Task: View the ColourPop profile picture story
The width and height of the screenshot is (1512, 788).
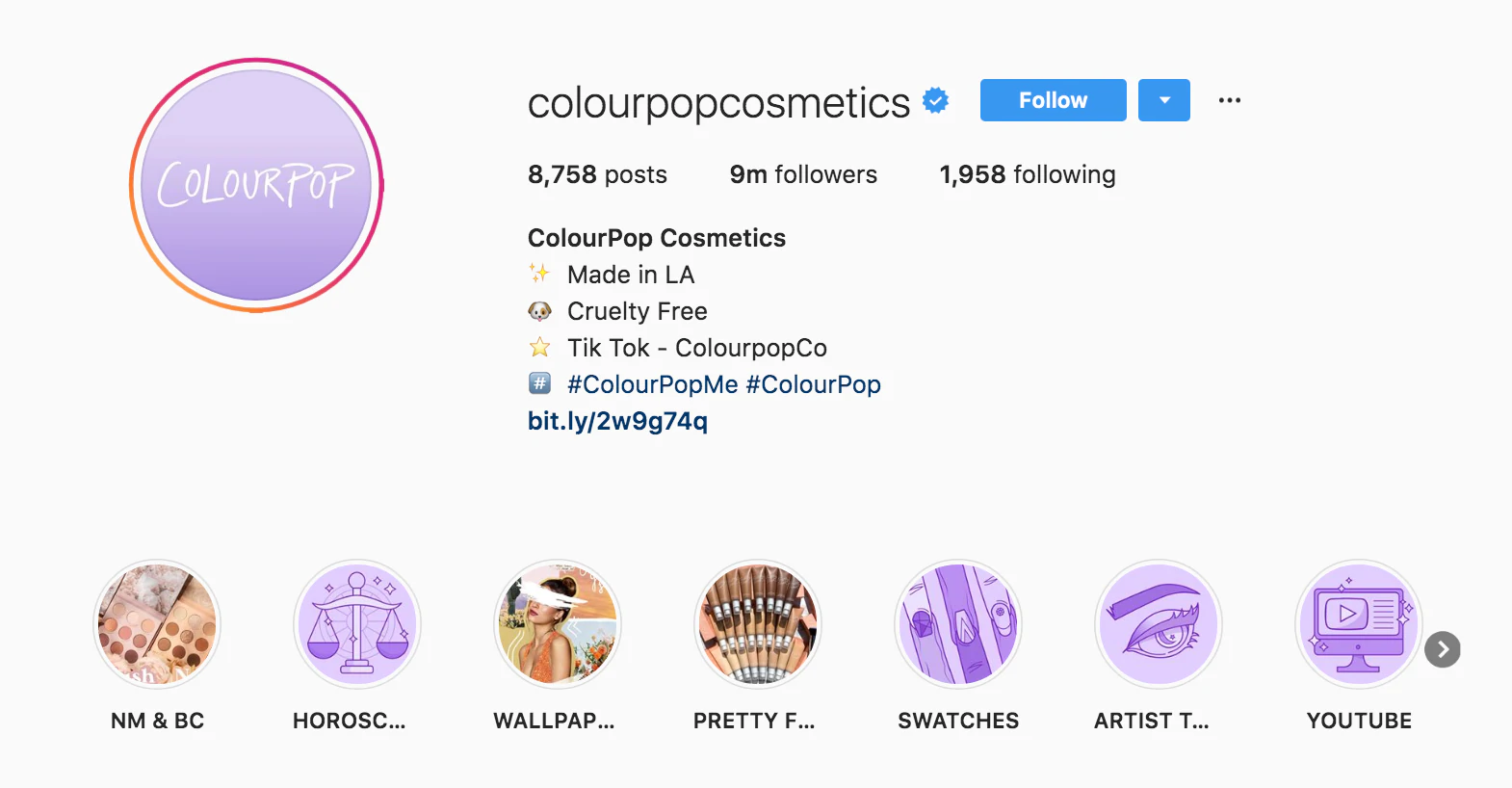Action: click(256, 185)
